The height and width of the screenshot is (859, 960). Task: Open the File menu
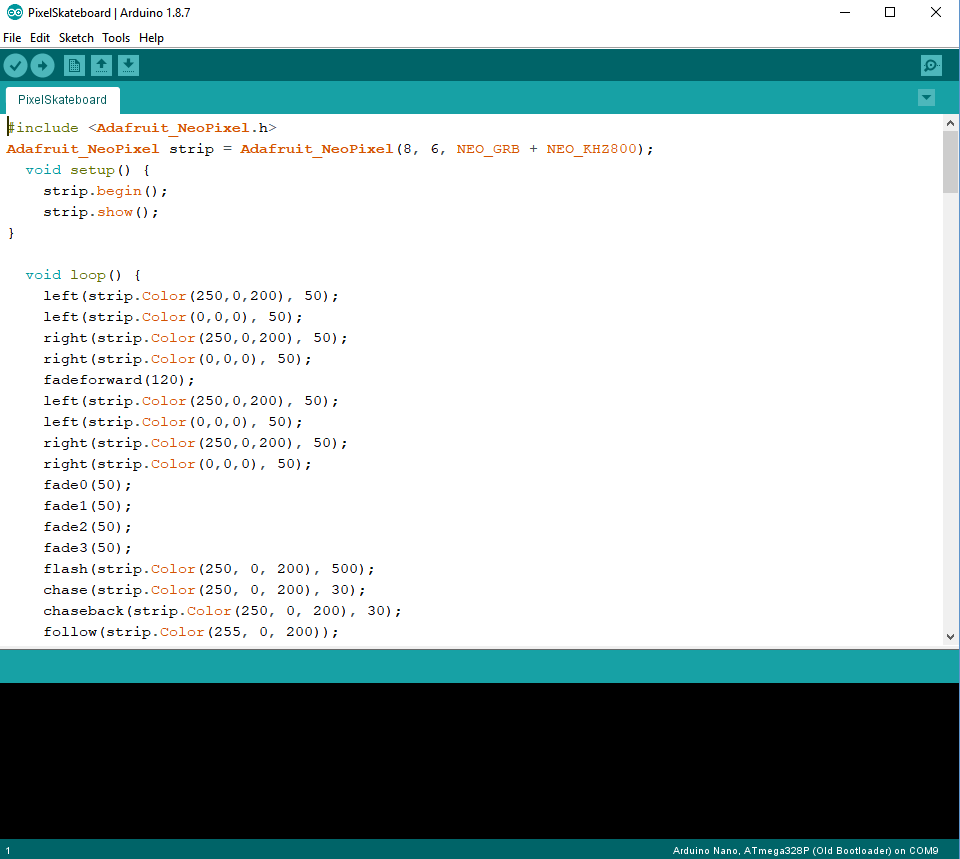[x=12, y=38]
